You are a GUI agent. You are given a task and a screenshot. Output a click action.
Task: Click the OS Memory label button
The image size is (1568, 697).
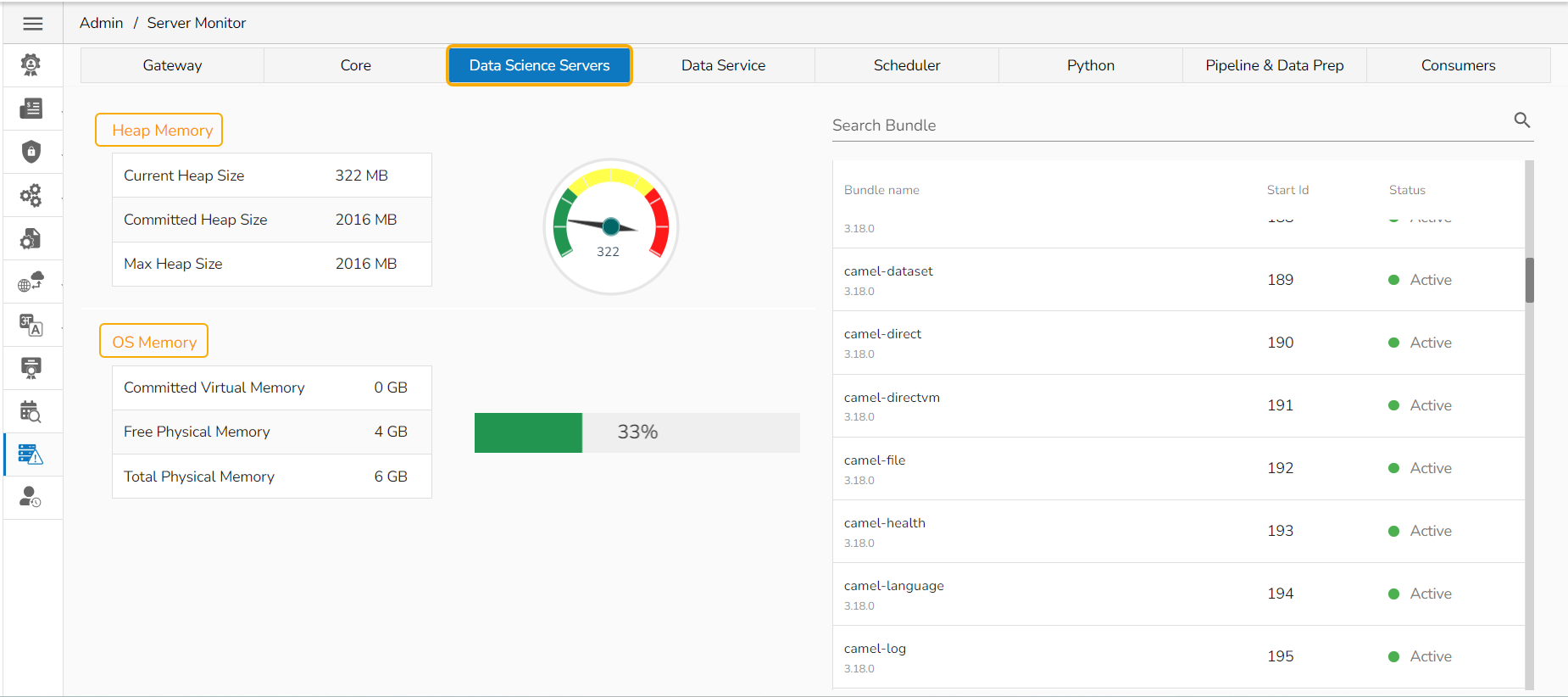coord(154,342)
